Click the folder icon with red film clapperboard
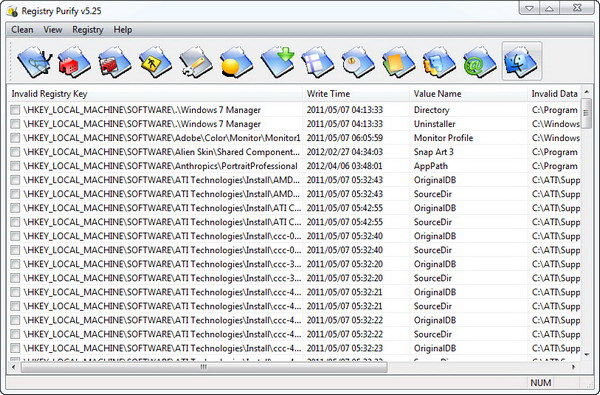 click(x=115, y=62)
